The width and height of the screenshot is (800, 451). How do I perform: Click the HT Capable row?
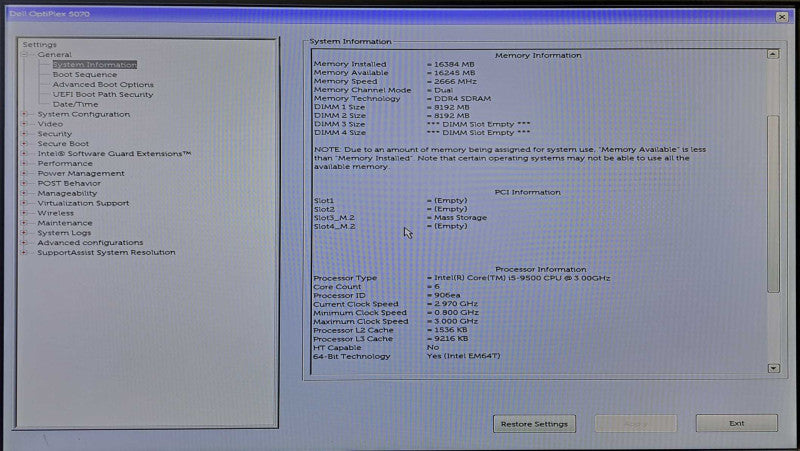tap(377, 347)
